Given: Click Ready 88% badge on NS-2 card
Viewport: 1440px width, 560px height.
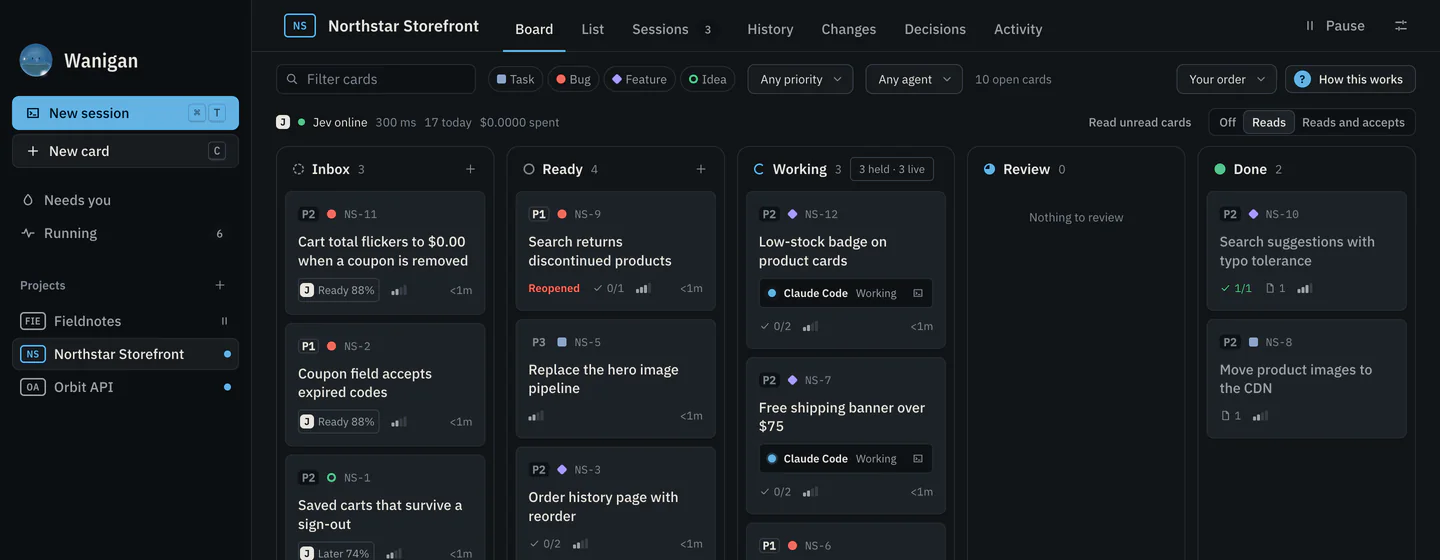Looking at the screenshot, I should pos(338,422).
